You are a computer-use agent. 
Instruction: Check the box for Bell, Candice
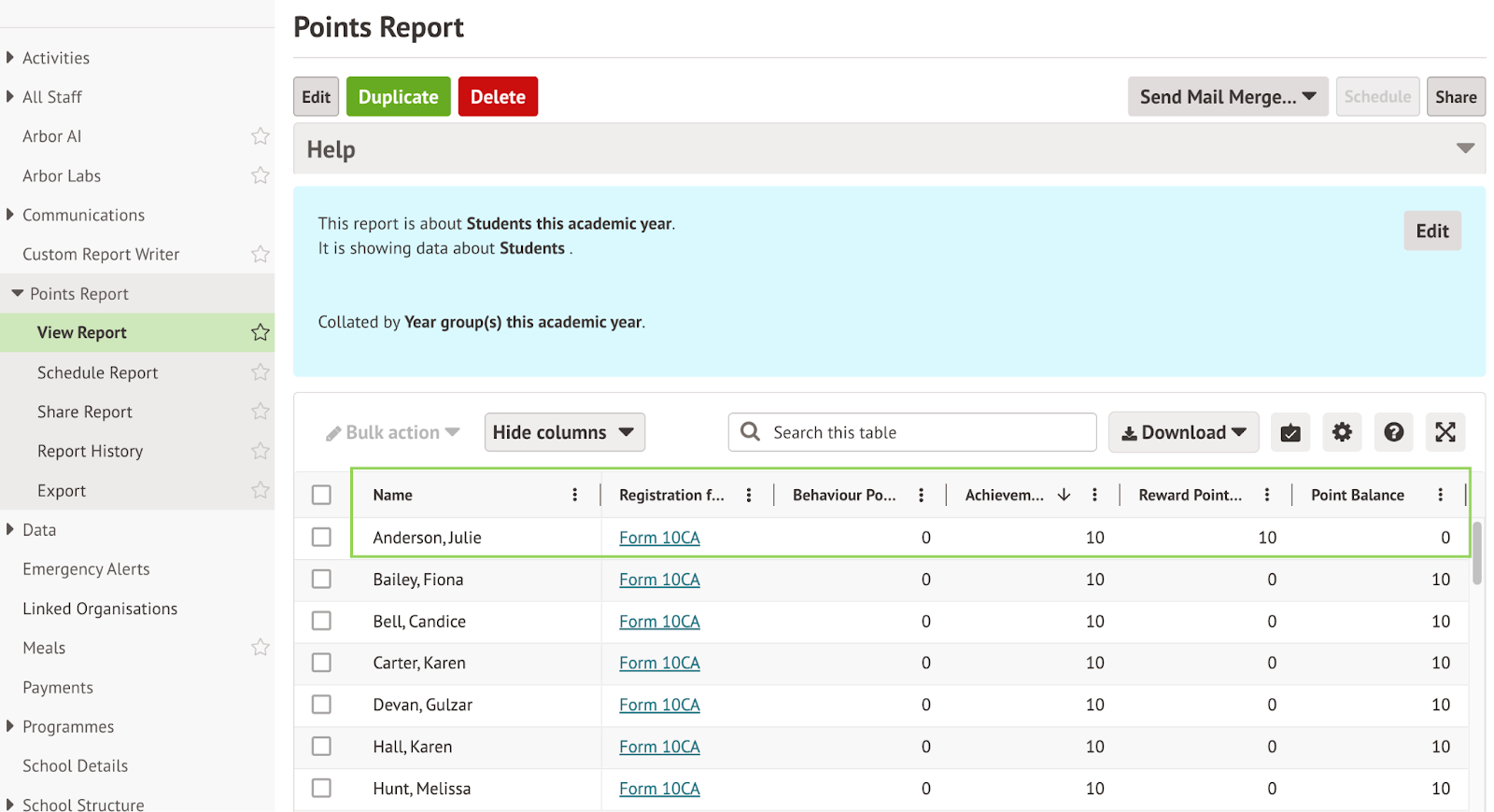(x=321, y=621)
